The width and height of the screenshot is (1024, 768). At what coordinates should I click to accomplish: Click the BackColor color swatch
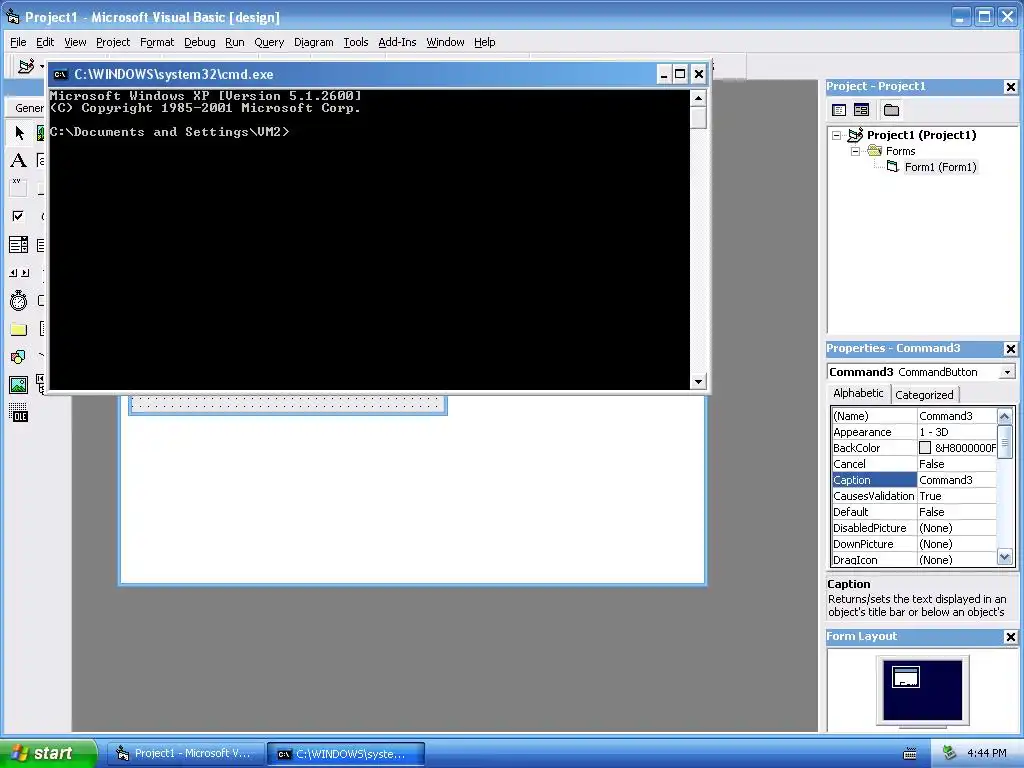click(x=925, y=448)
